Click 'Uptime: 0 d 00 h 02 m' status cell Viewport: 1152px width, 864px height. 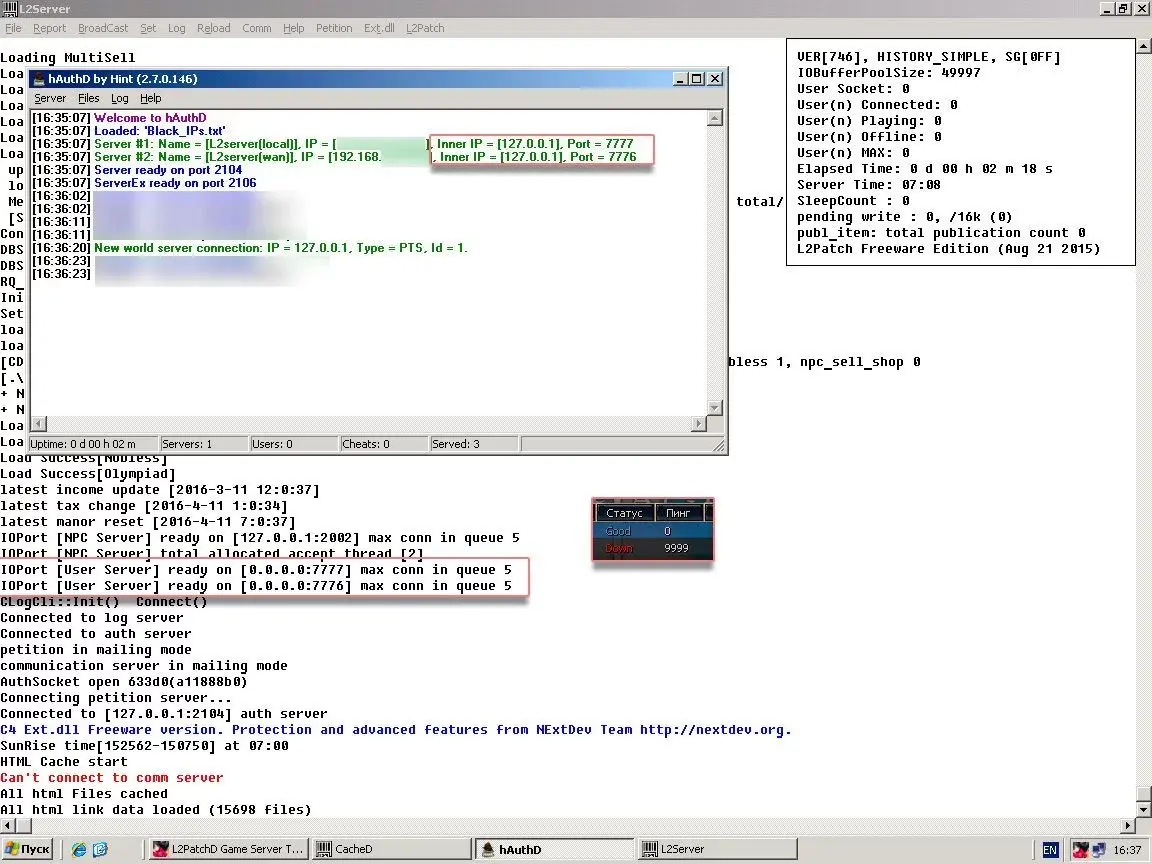coord(93,444)
